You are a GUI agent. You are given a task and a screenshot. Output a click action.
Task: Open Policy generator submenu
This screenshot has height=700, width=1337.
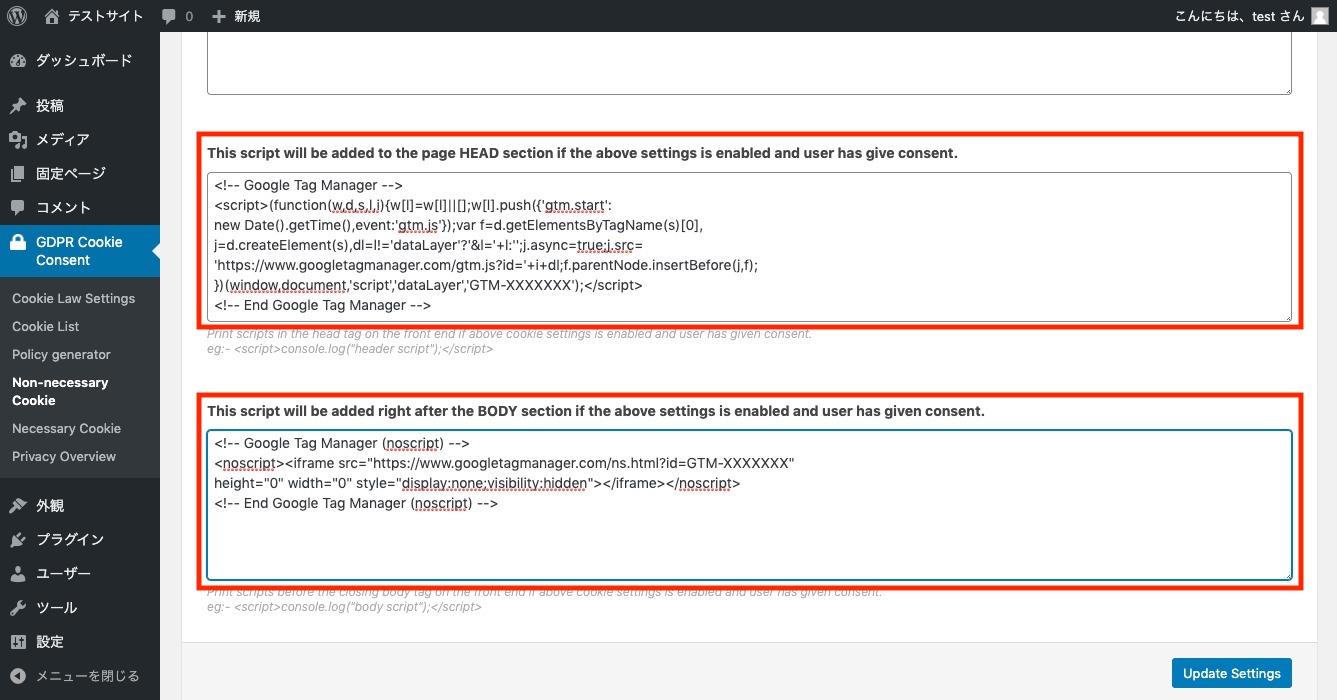pyautogui.click(x=61, y=354)
